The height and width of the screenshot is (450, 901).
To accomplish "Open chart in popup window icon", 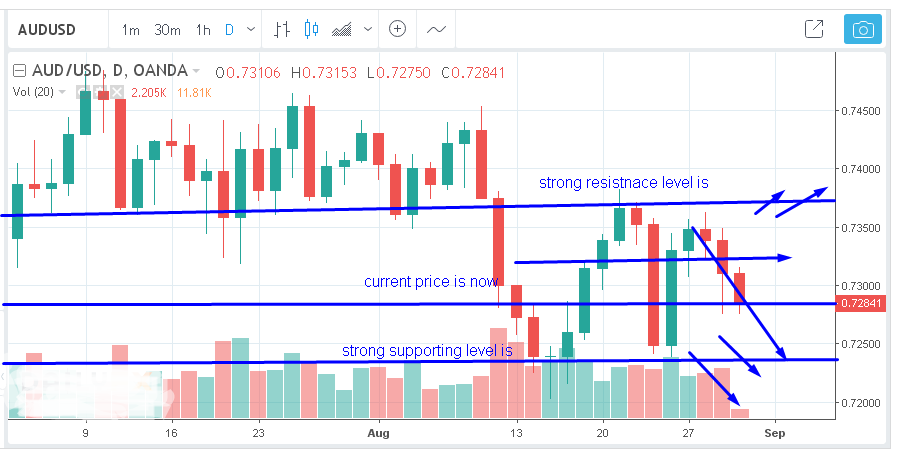I will [x=814, y=29].
